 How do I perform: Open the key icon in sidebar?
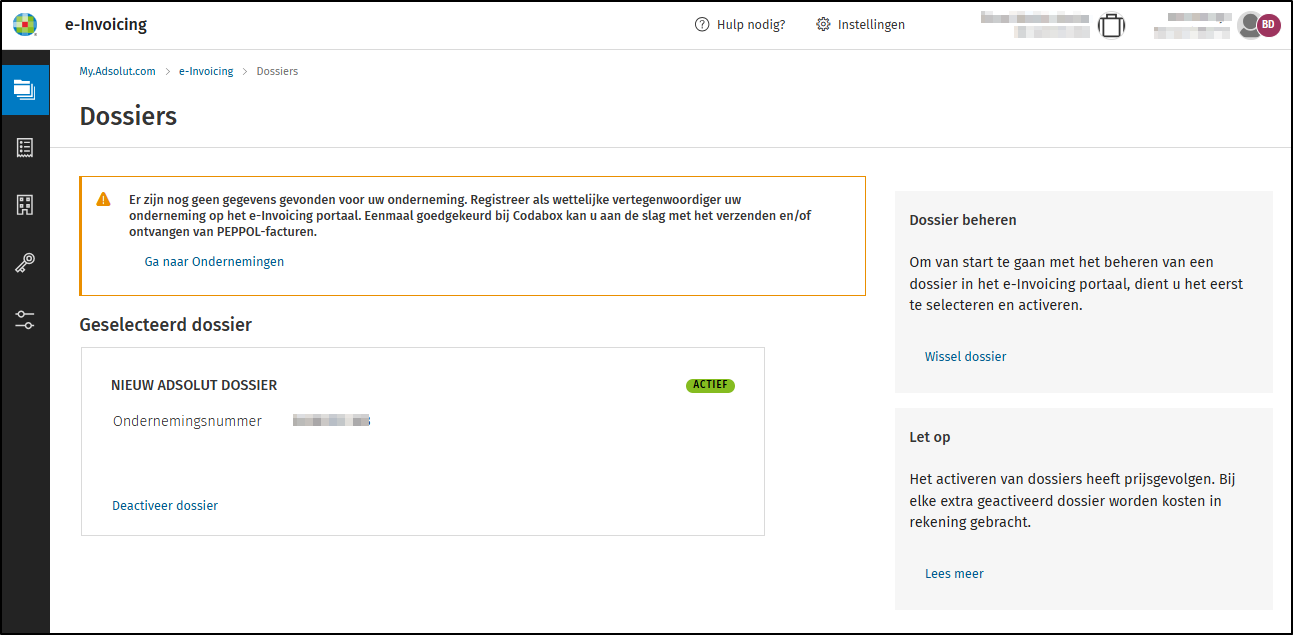coord(25,263)
